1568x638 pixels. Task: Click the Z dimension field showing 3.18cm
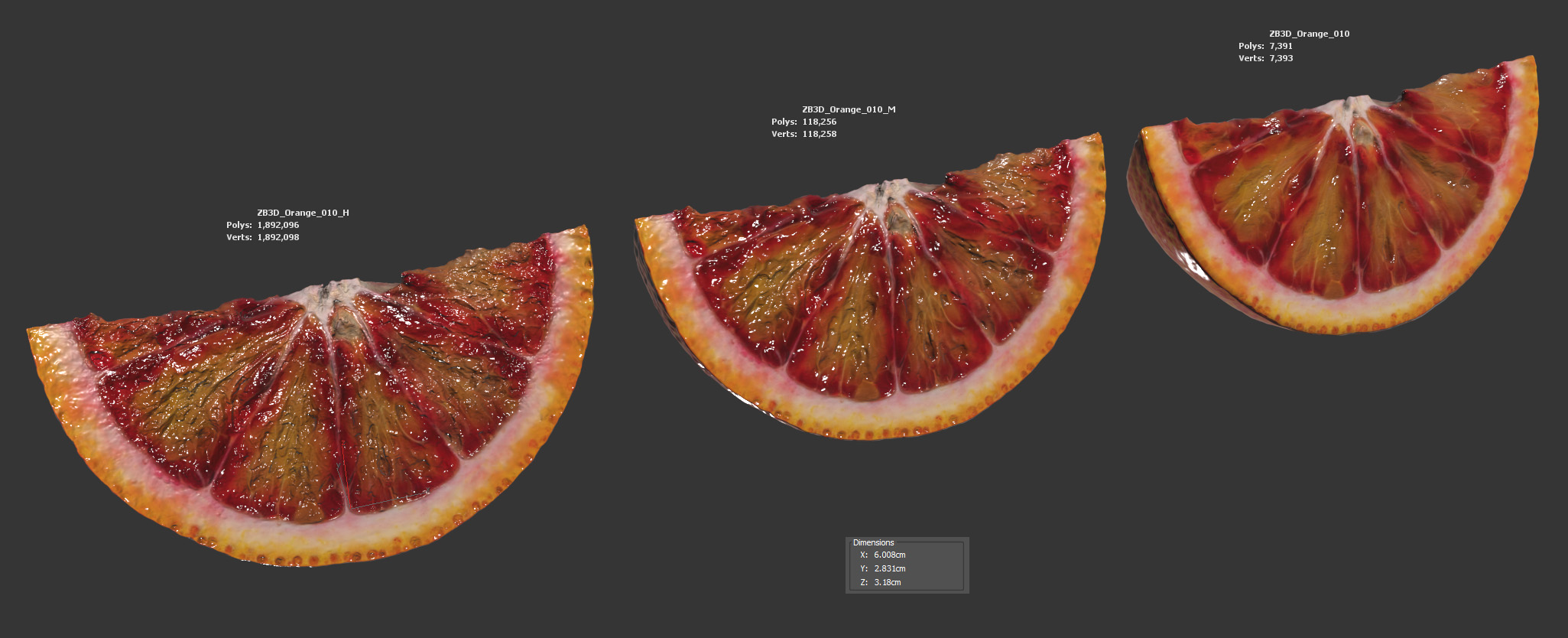pyautogui.click(x=888, y=582)
